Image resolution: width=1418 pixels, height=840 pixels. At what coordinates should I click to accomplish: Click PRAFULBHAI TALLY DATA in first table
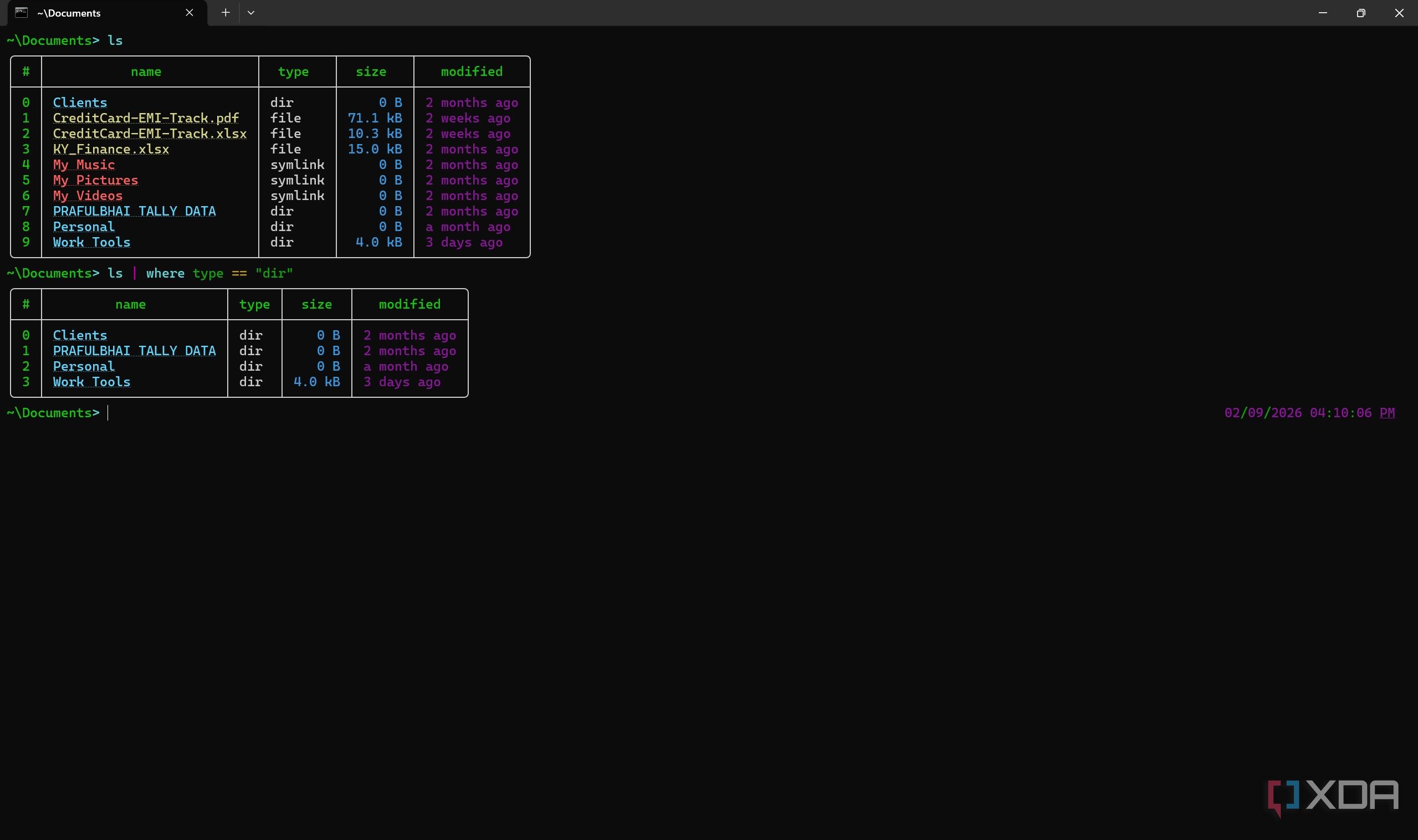(x=134, y=211)
